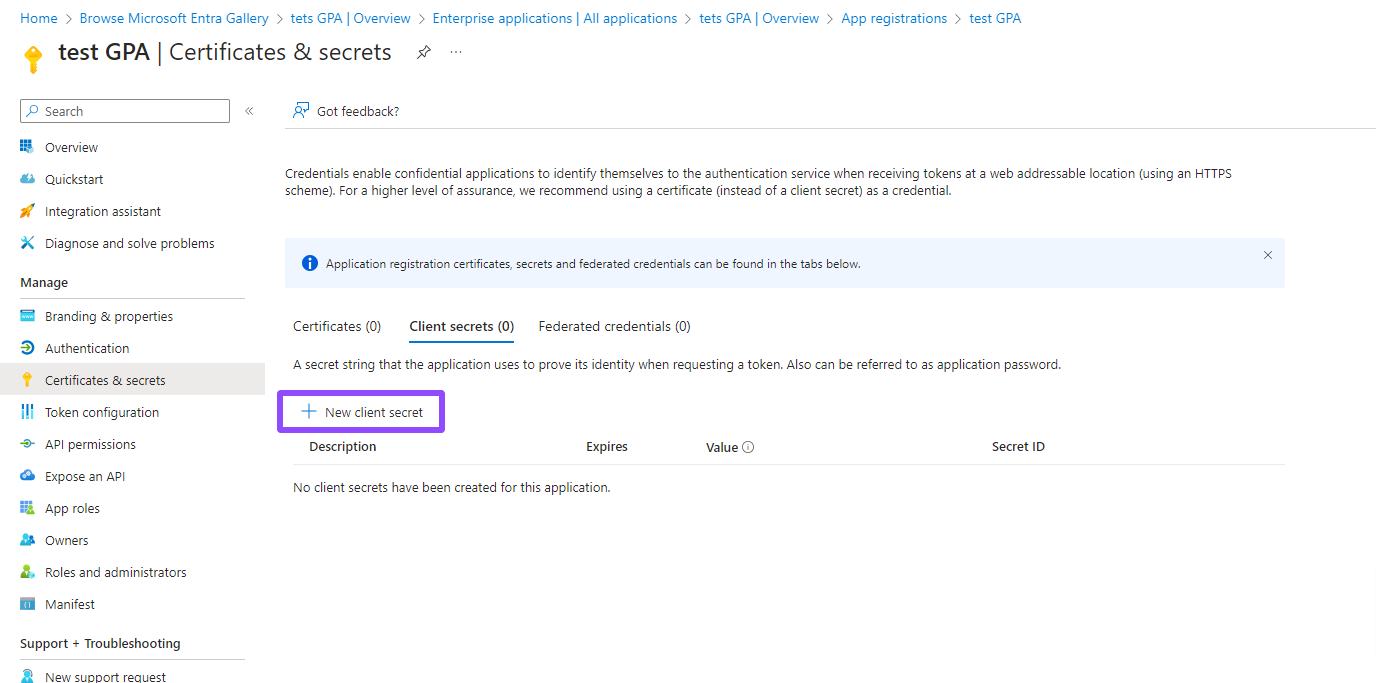Click the Expose an API cloud icon
The image size is (1376, 683).
[x=27, y=476]
